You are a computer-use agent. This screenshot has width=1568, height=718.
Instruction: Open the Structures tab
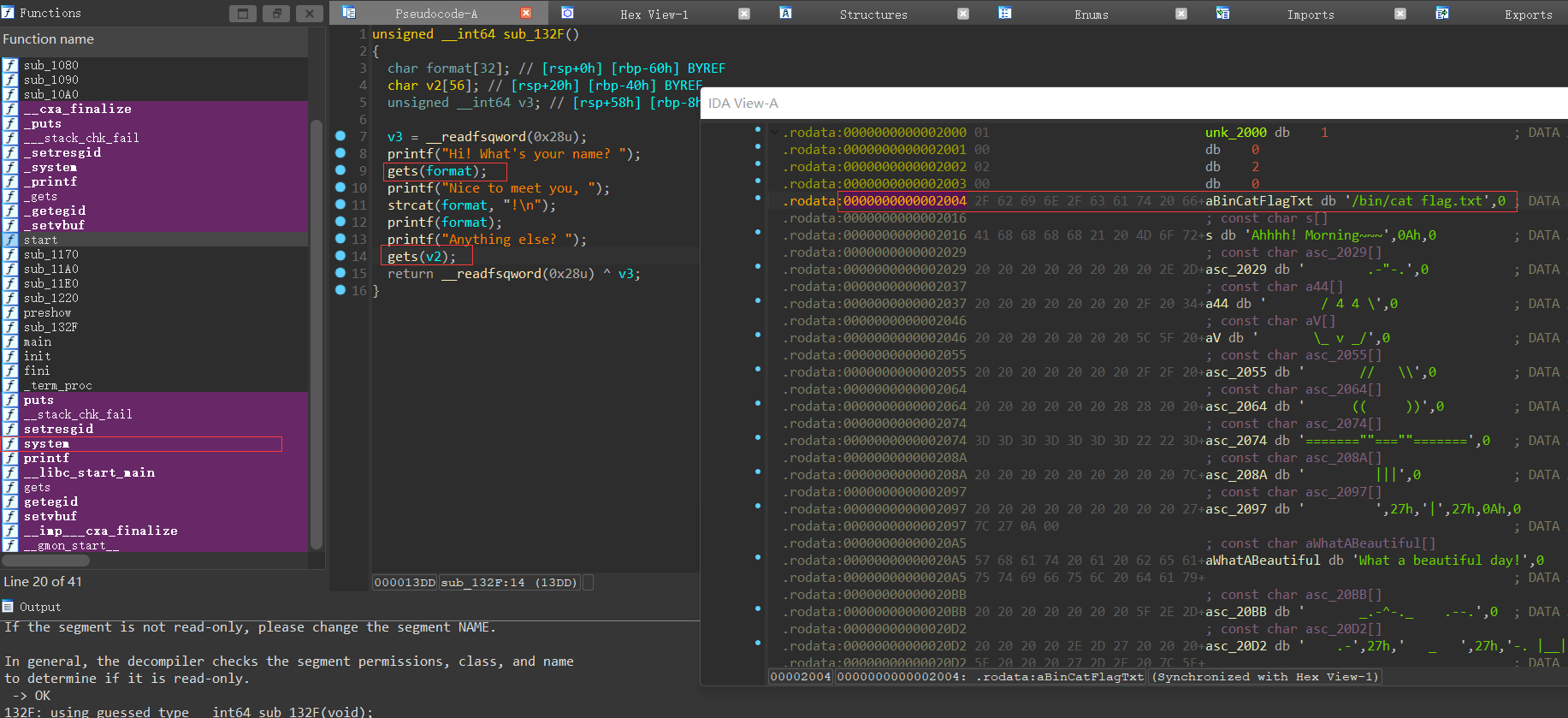873,14
